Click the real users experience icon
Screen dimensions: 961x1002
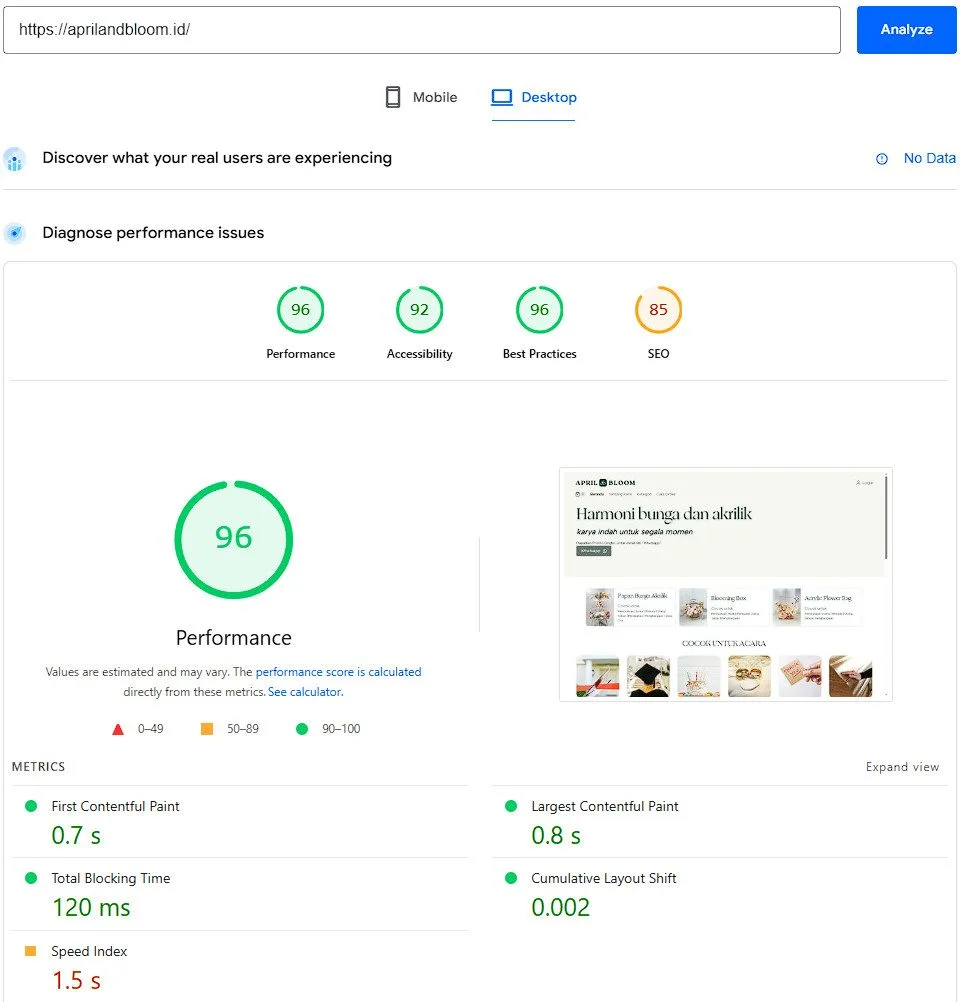(14, 159)
